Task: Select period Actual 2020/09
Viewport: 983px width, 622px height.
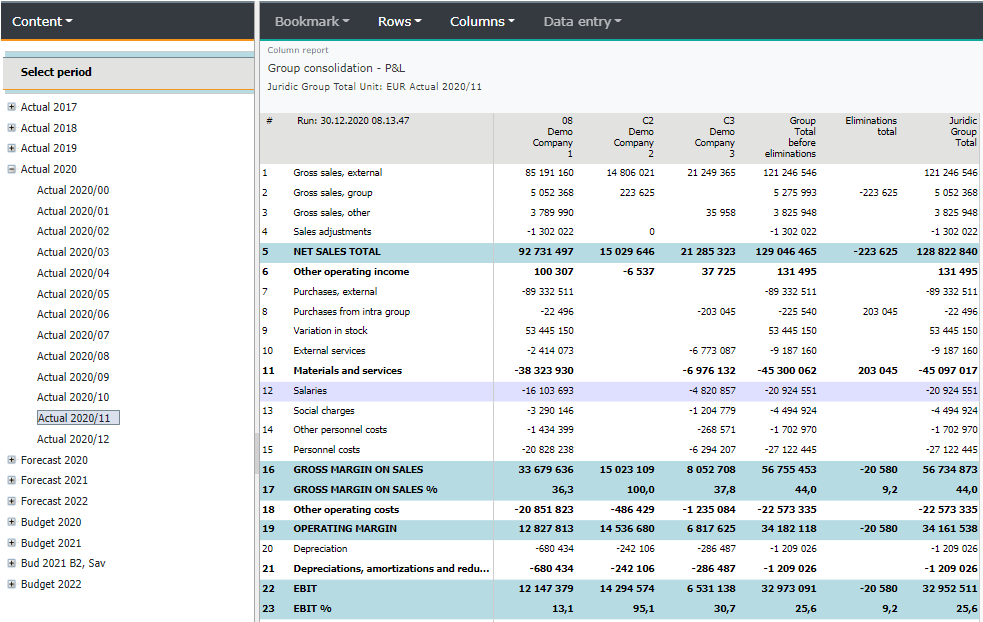Action: point(73,377)
